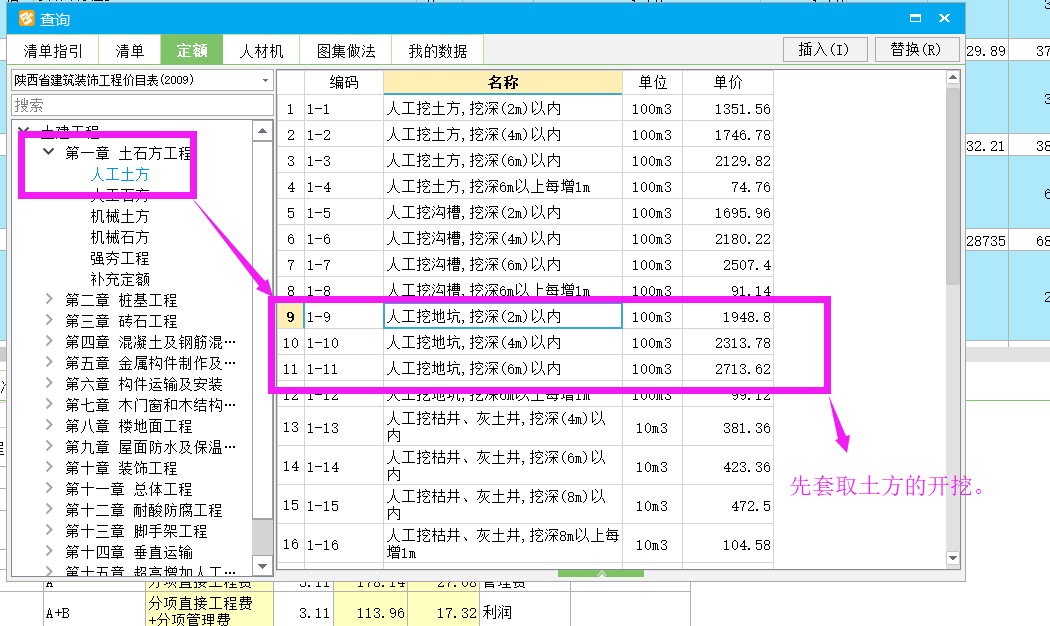Select row 1-16 挖深8m以上每增1m

coord(525,544)
